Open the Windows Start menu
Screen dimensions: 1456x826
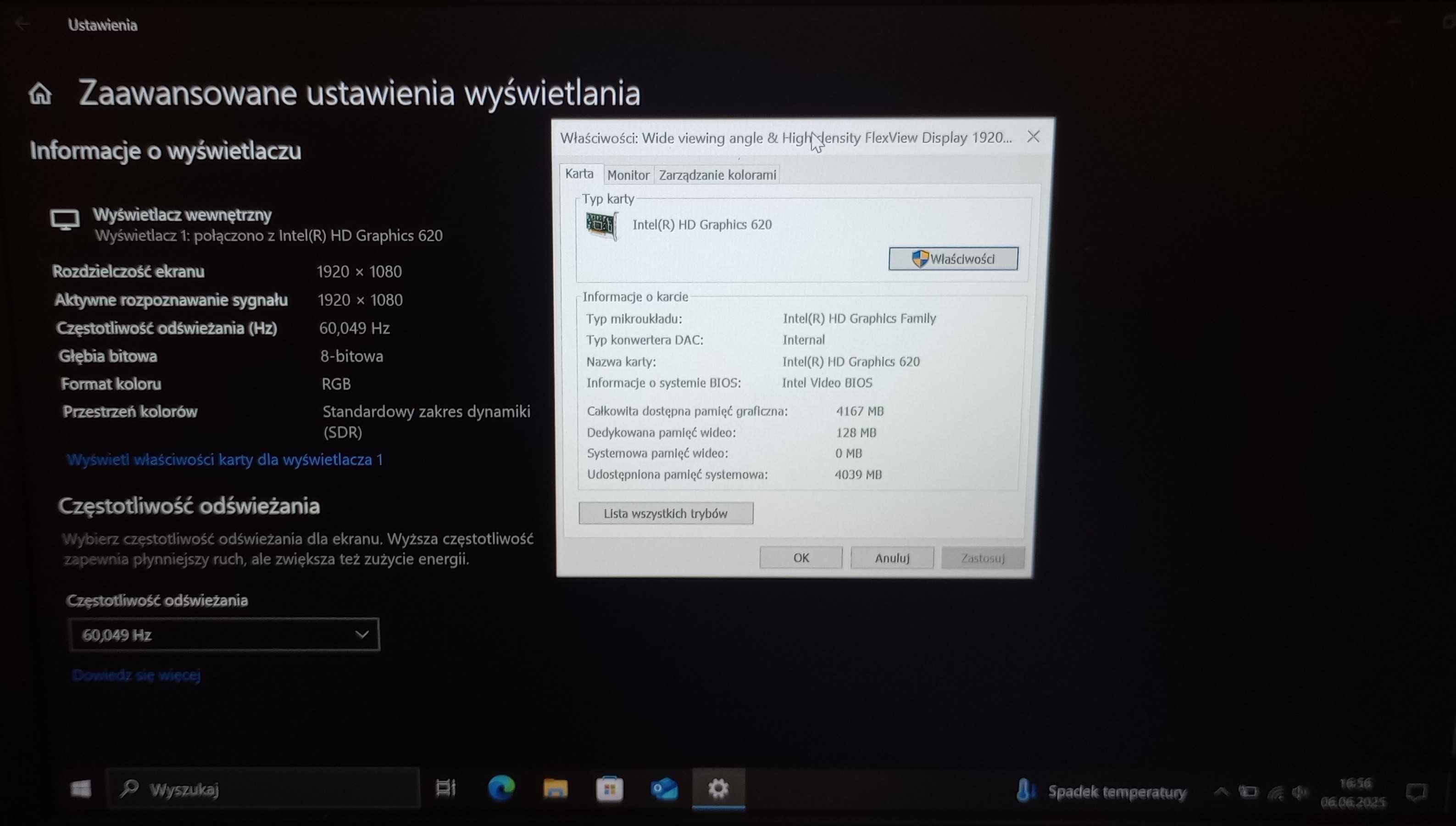click(x=81, y=788)
